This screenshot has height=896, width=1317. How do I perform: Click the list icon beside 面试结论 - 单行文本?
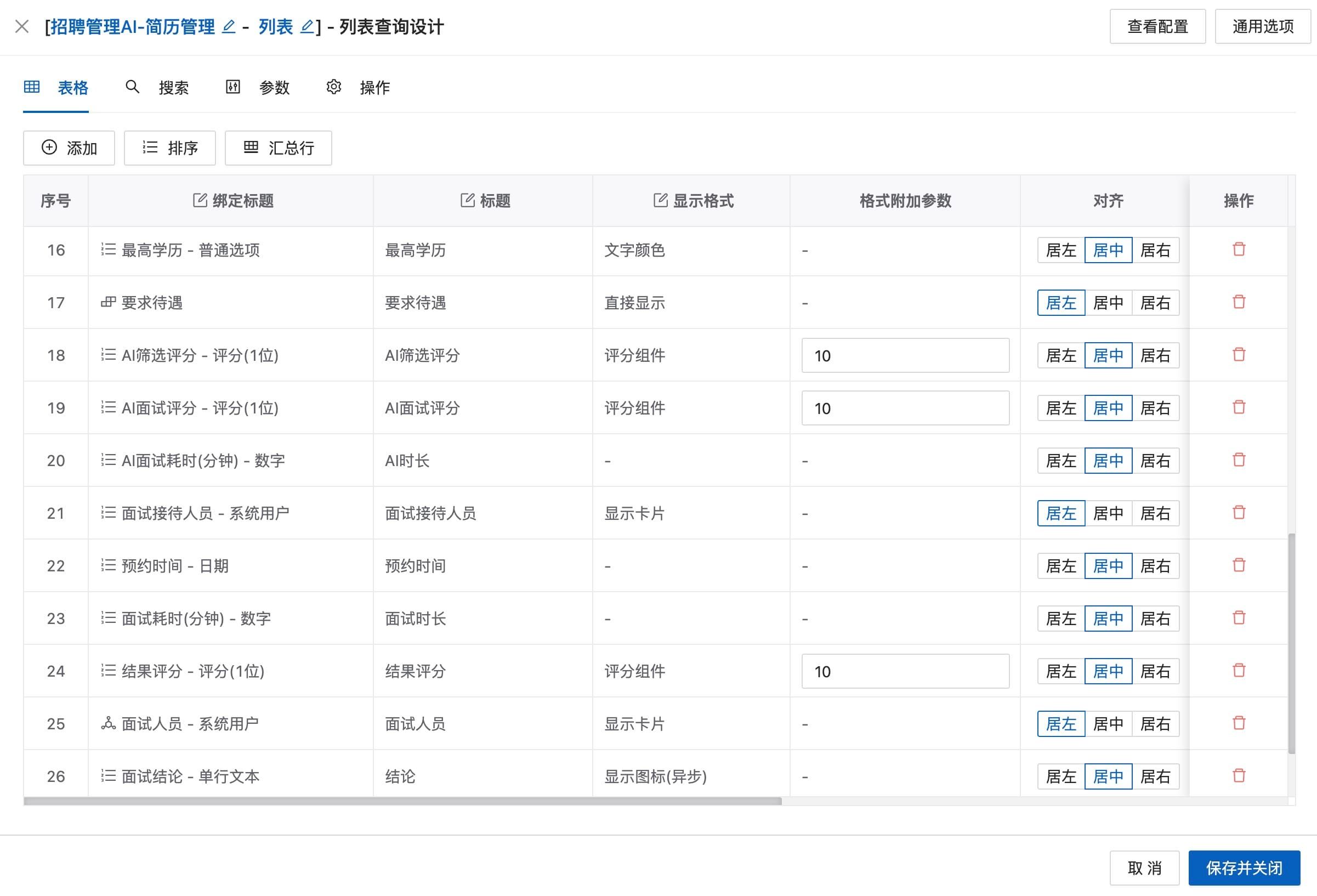pyautogui.click(x=108, y=776)
